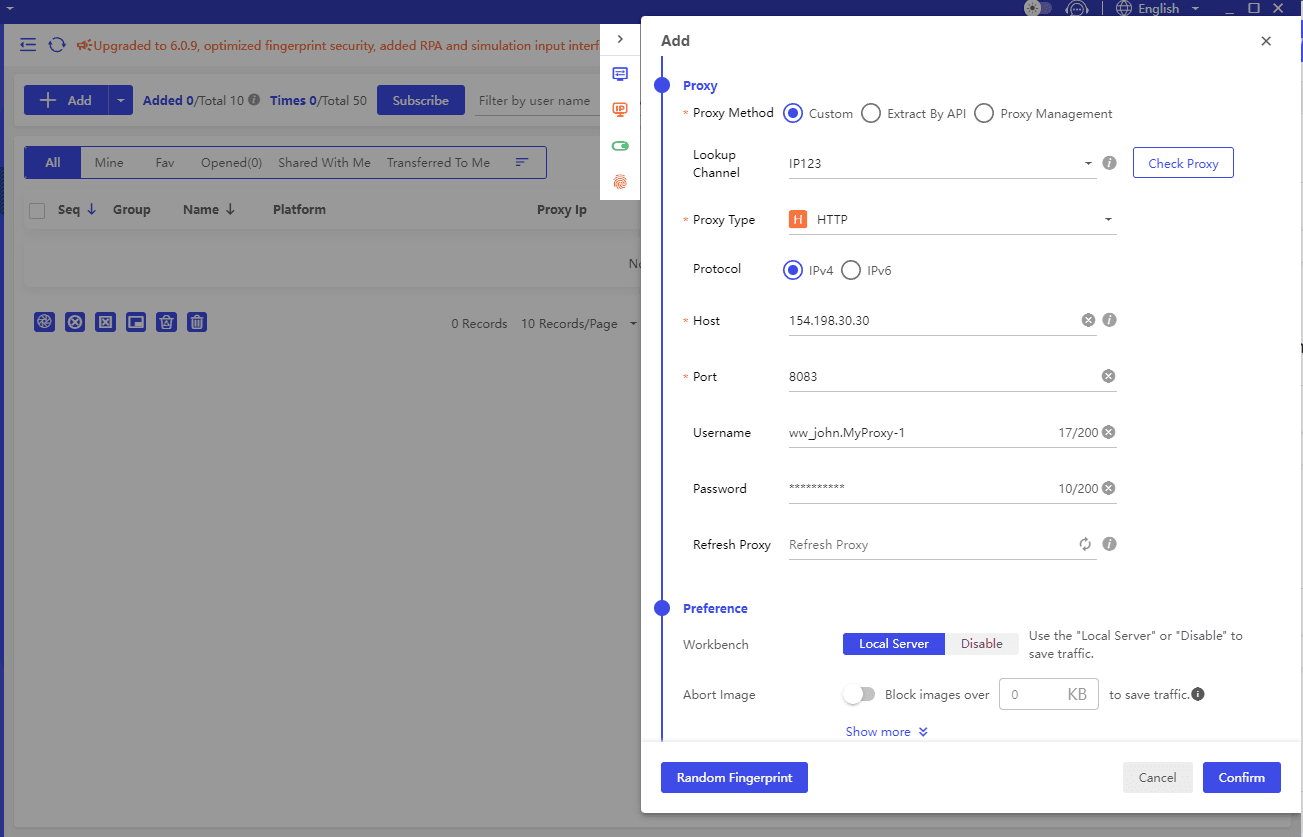Select Disable for Workbench option
The width and height of the screenshot is (1303, 837).
[981, 644]
